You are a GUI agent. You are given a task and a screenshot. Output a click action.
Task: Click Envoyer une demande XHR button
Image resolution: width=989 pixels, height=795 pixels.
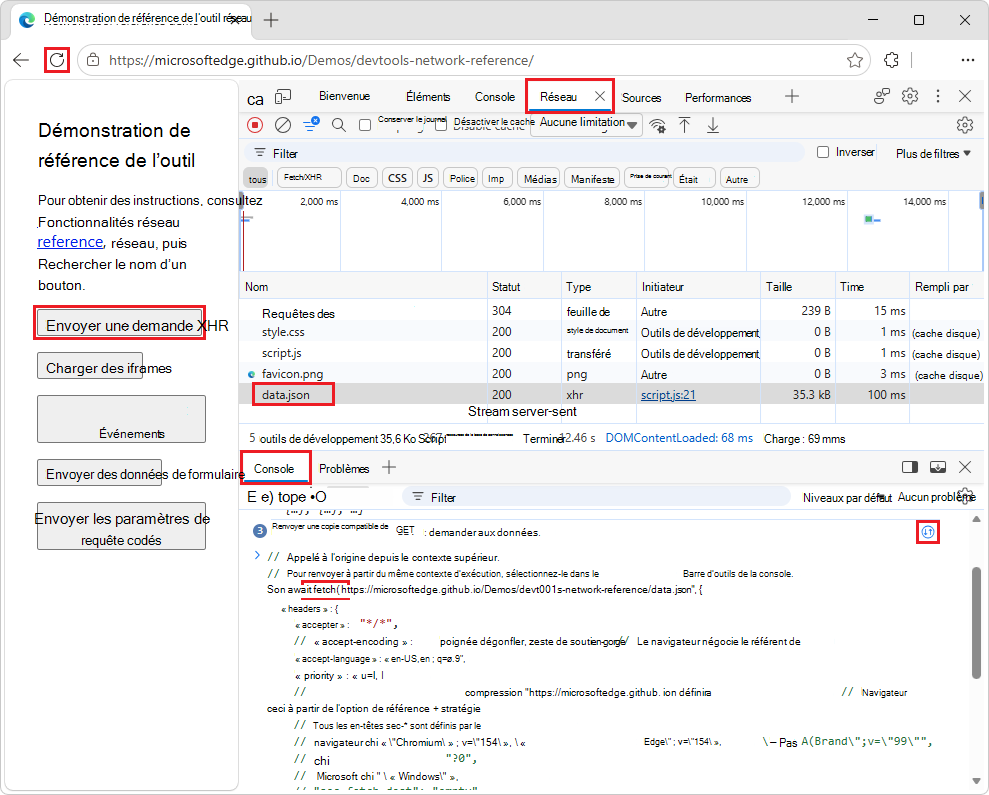pyautogui.click(x=119, y=323)
